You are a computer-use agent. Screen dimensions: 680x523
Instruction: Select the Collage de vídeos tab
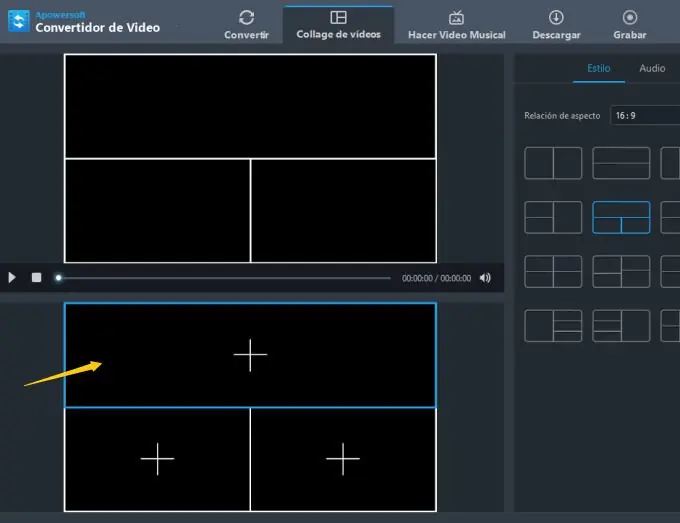(x=338, y=25)
